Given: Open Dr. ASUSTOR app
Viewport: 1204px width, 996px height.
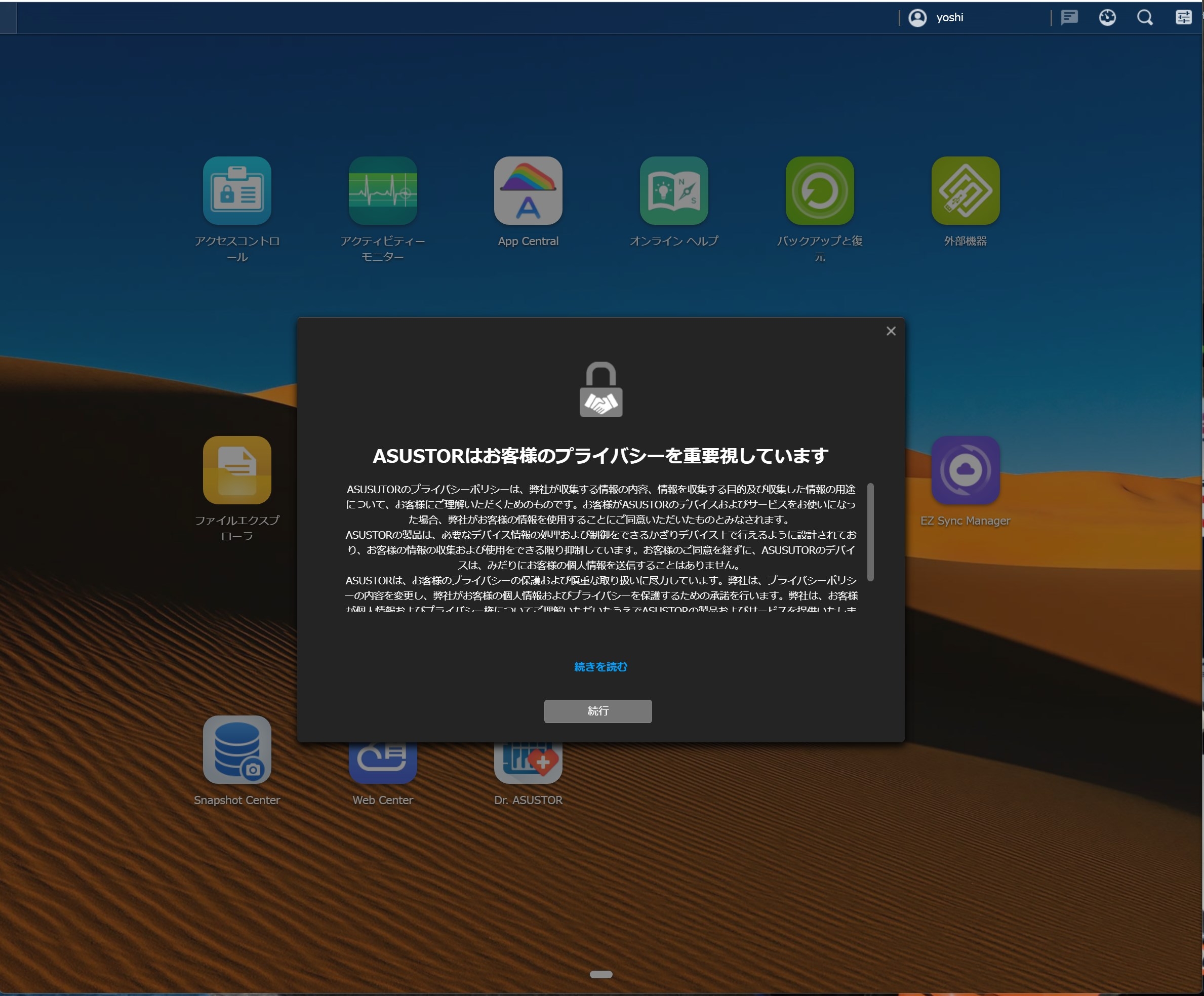Looking at the screenshot, I should (x=528, y=764).
